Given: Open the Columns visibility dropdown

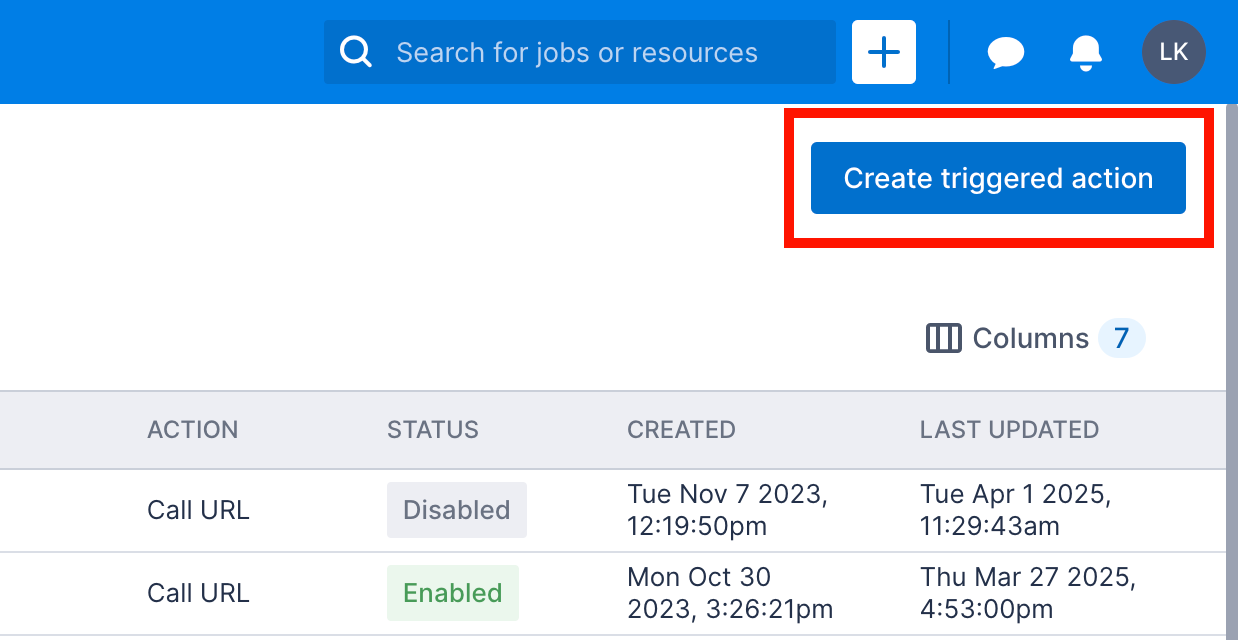Looking at the screenshot, I should tap(1031, 338).
